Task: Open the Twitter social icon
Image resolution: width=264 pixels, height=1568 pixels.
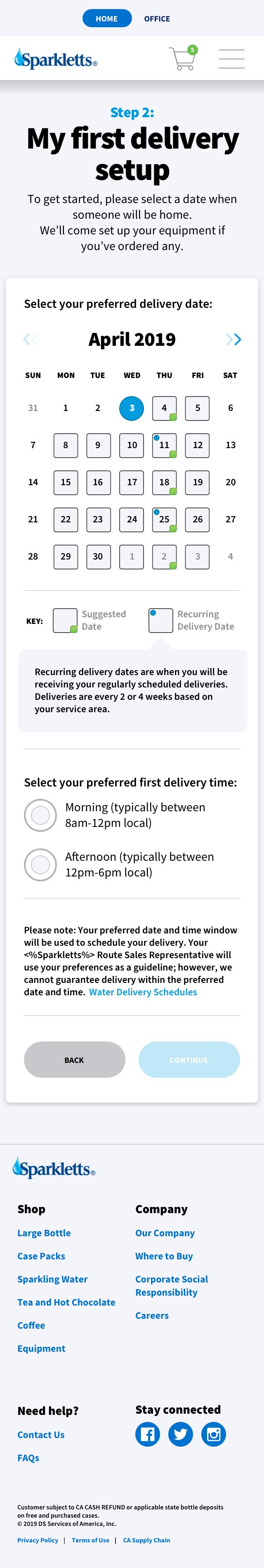Action: (x=181, y=1434)
